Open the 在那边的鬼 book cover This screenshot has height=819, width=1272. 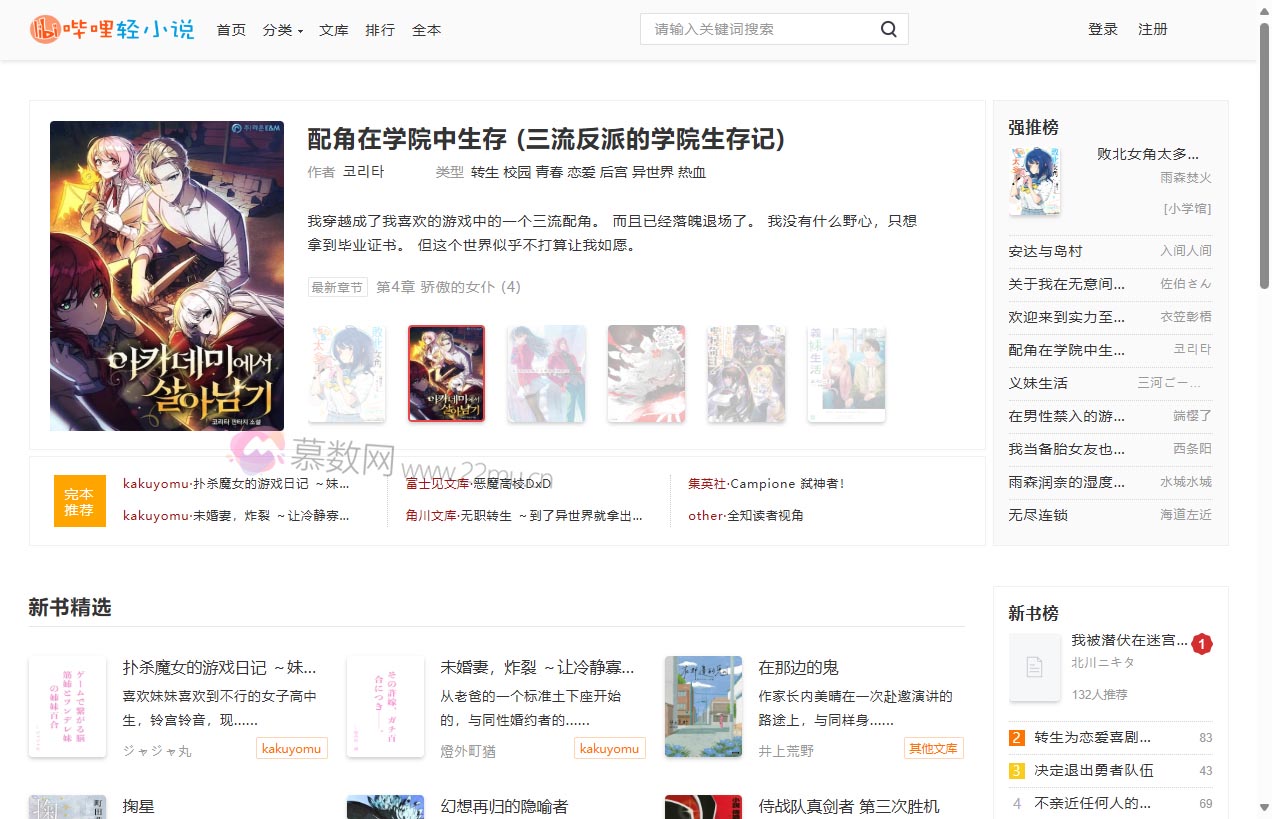tap(703, 706)
